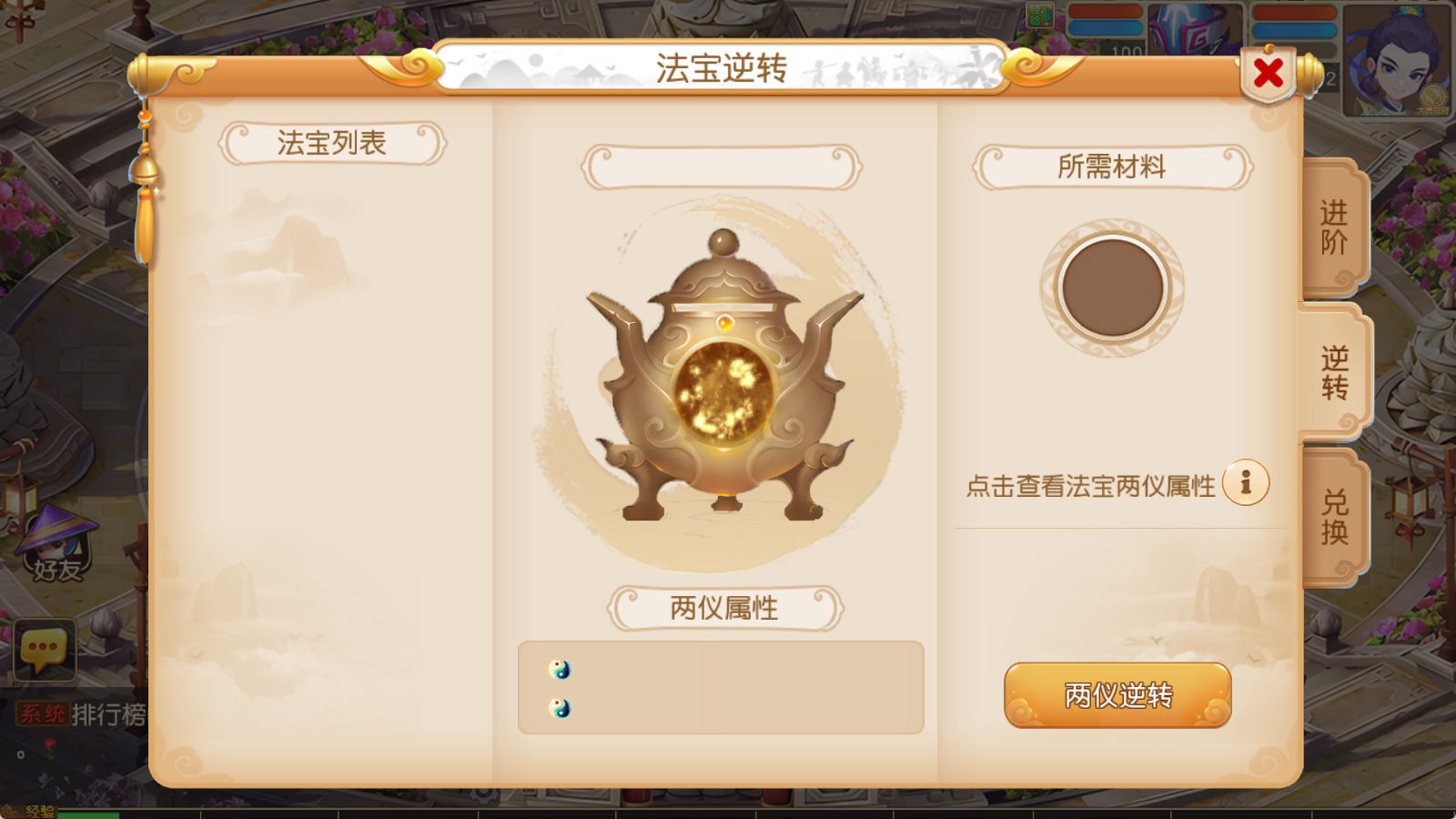The height and width of the screenshot is (819, 1456).
Task: Click the second yin-yang attribute icon
Action: pos(560,707)
